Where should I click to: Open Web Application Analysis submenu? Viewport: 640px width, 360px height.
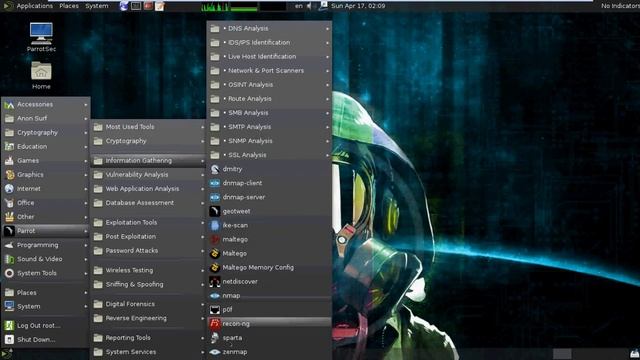coord(148,189)
